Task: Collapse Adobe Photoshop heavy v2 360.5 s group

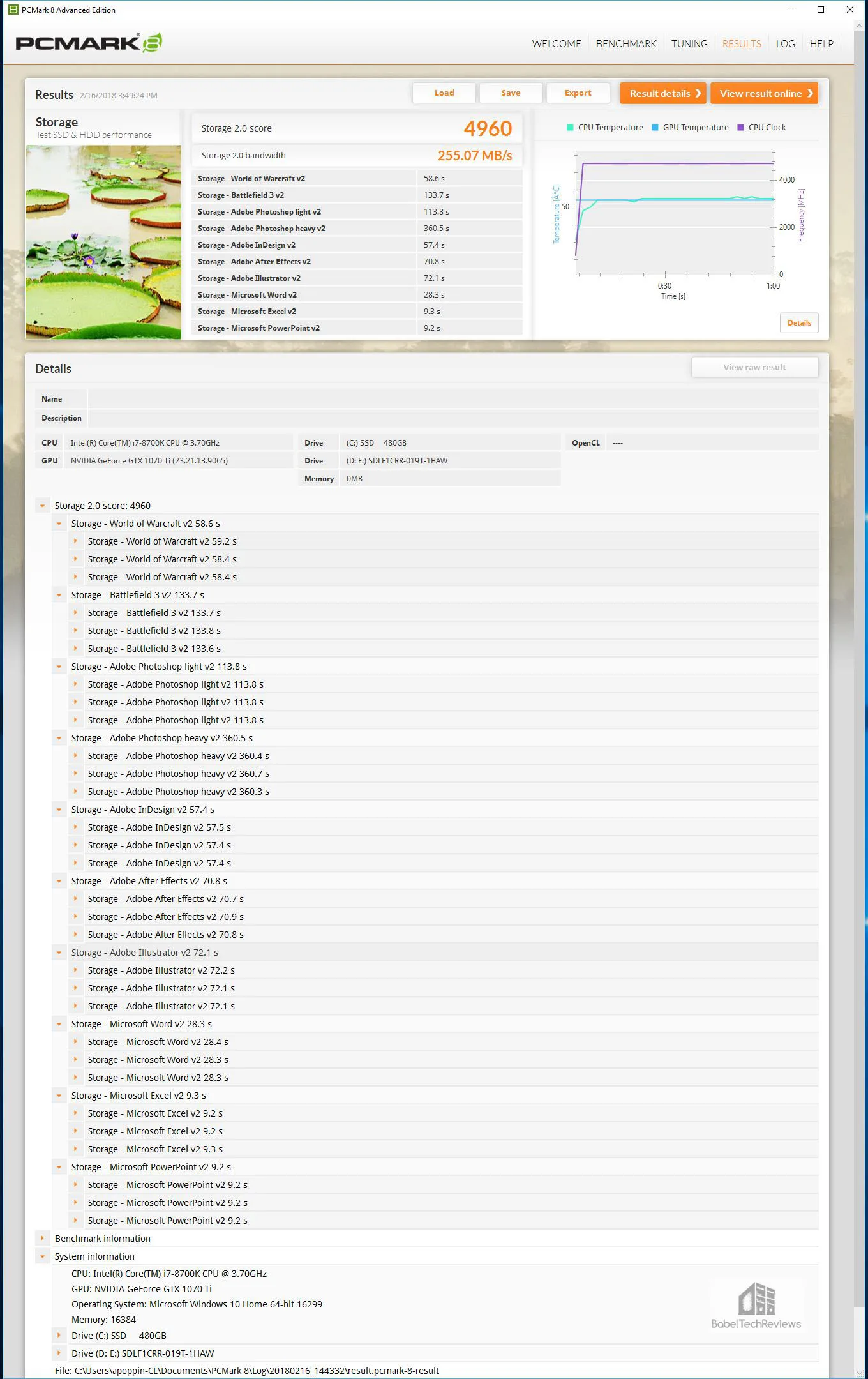Action: [x=59, y=738]
